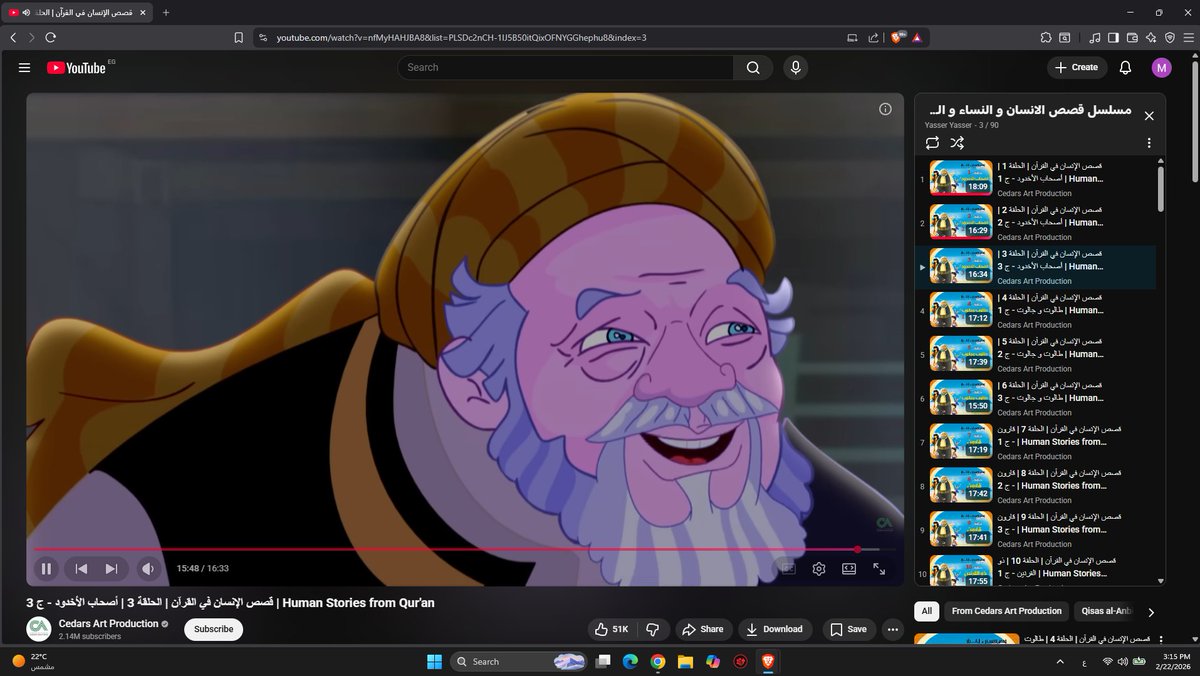Click the 15:48 / 16:33 time display
The image size is (1200, 676).
[203, 568]
